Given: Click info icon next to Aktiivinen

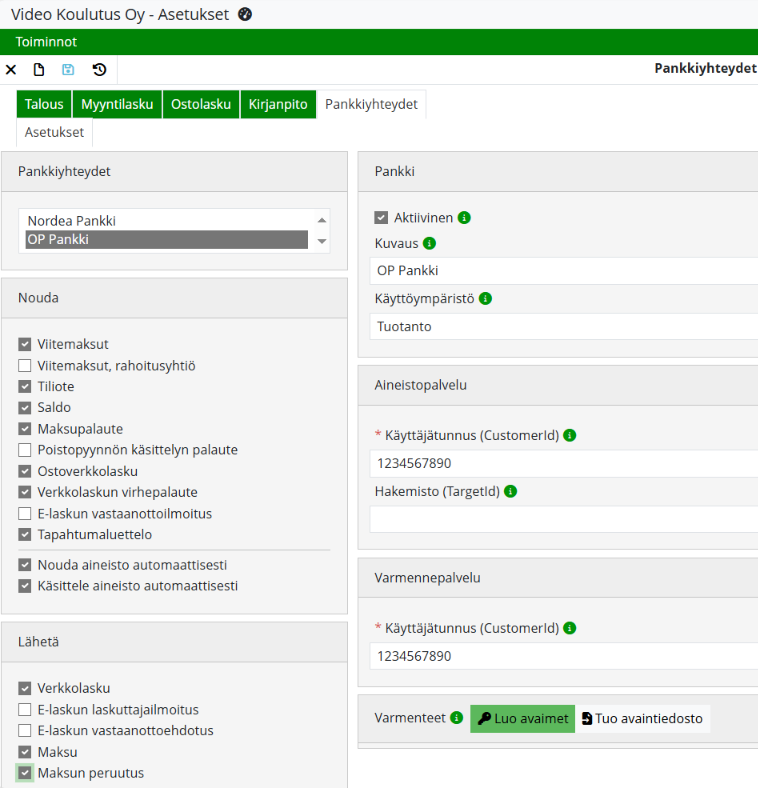Looking at the screenshot, I should (464, 218).
